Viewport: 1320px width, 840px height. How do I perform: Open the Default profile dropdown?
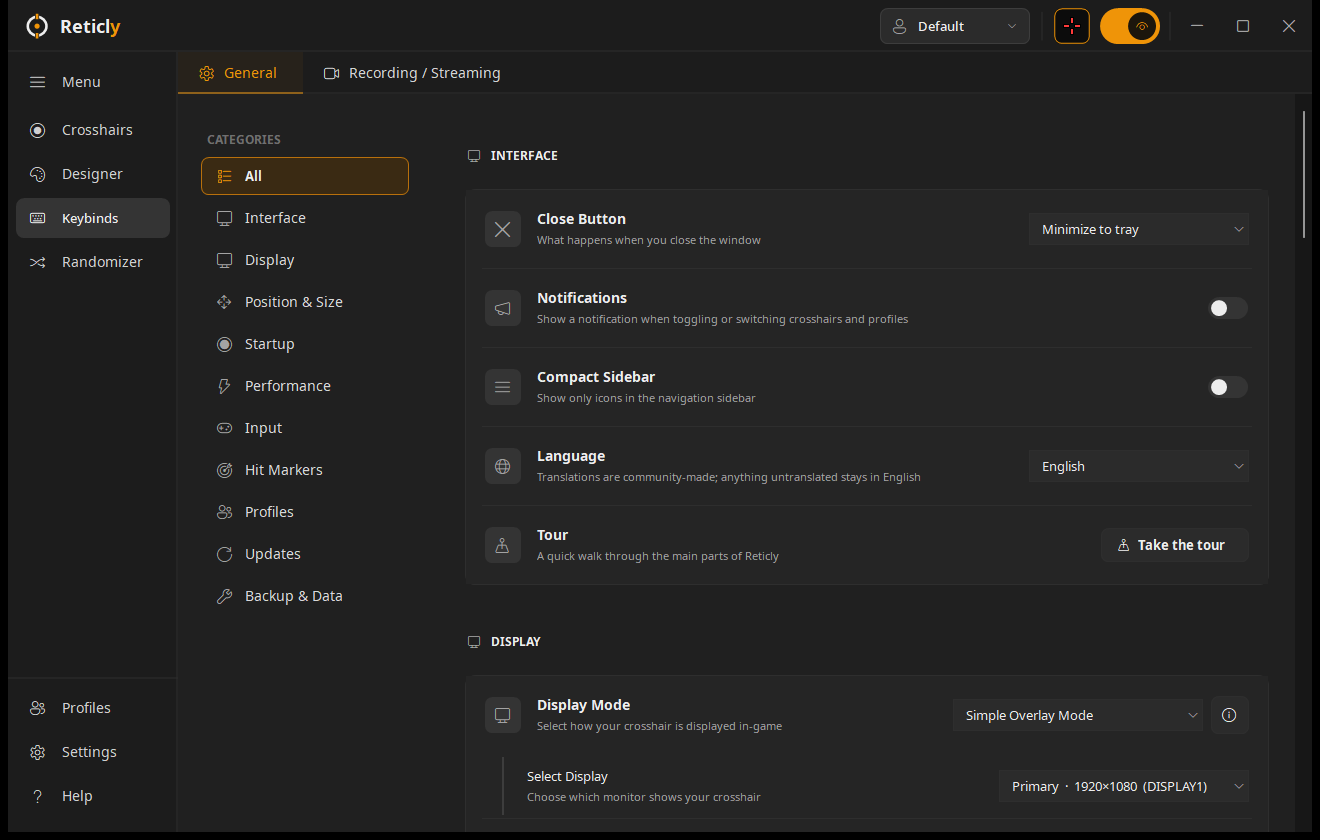click(x=955, y=26)
